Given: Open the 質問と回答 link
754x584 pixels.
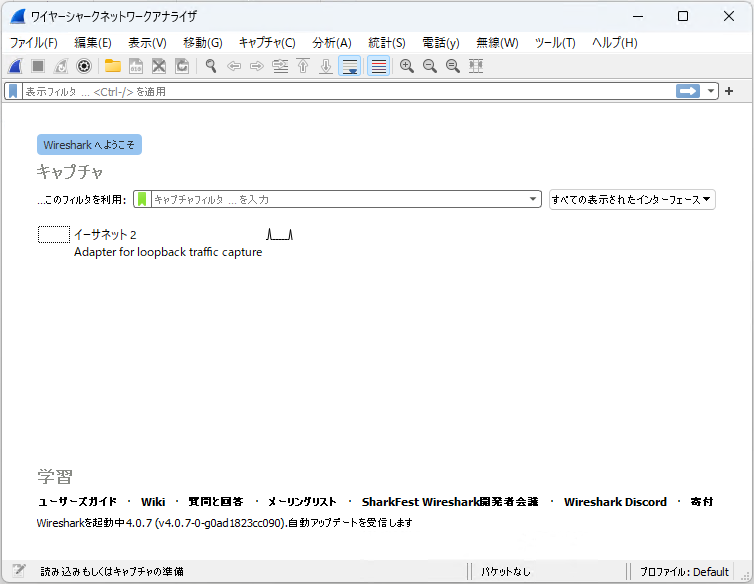Looking at the screenshot, I should [216, 502].
